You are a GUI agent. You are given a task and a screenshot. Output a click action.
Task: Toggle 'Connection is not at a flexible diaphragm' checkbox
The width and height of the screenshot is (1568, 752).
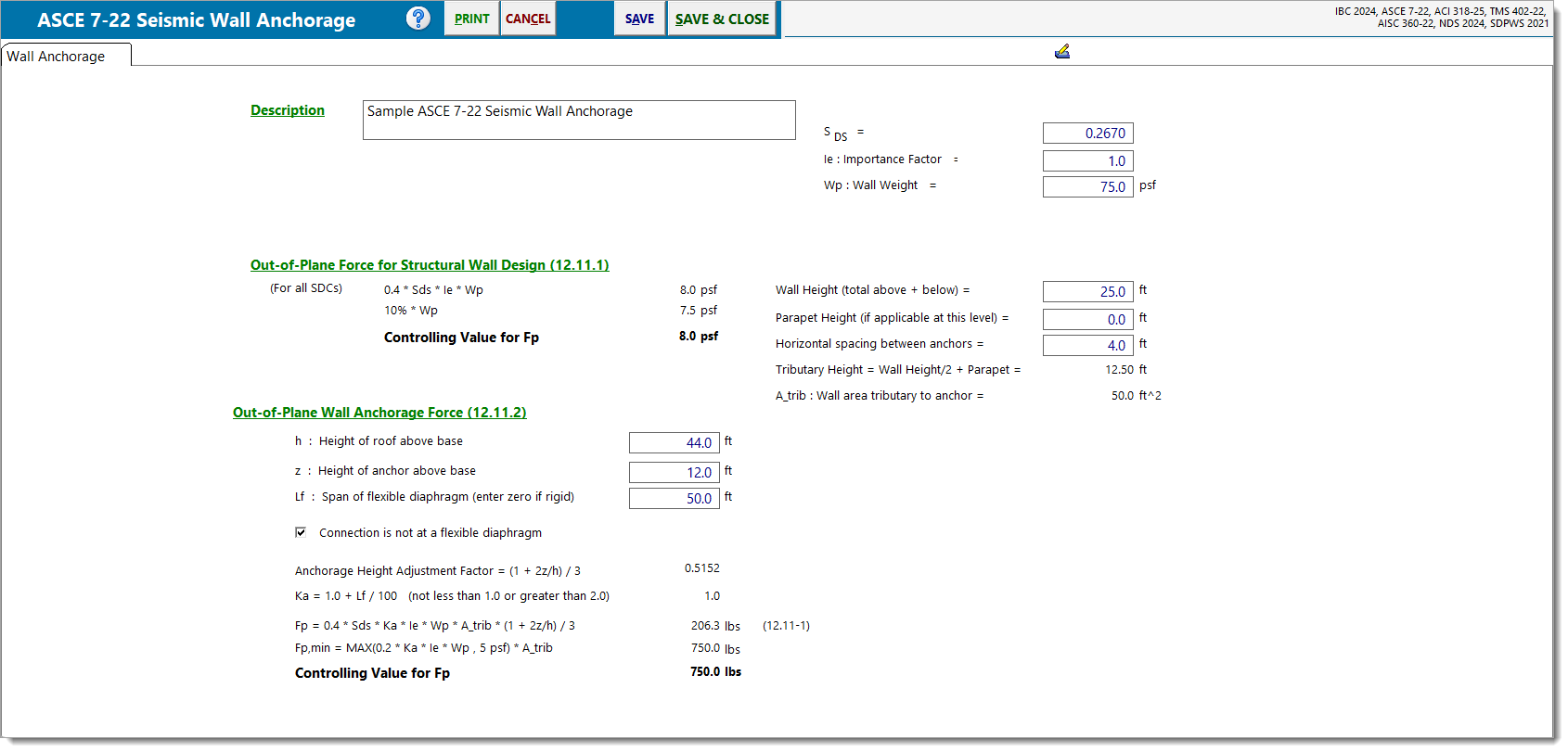(301, 532)
